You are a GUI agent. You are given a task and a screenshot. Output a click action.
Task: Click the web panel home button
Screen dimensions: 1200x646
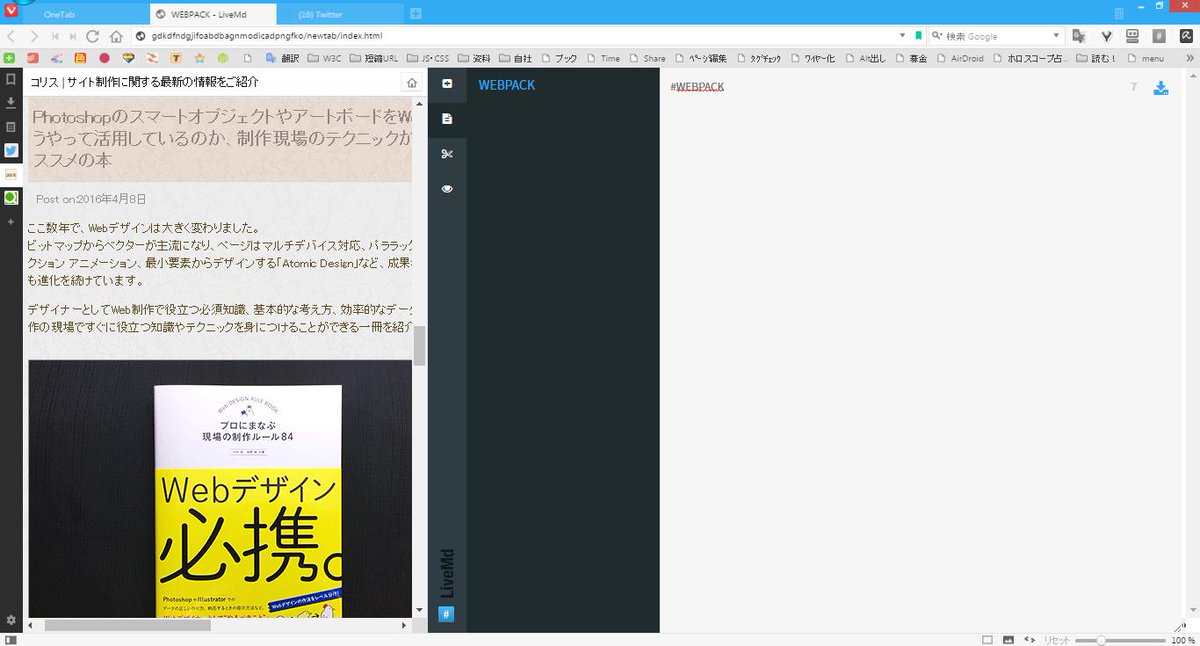point(411,83)
